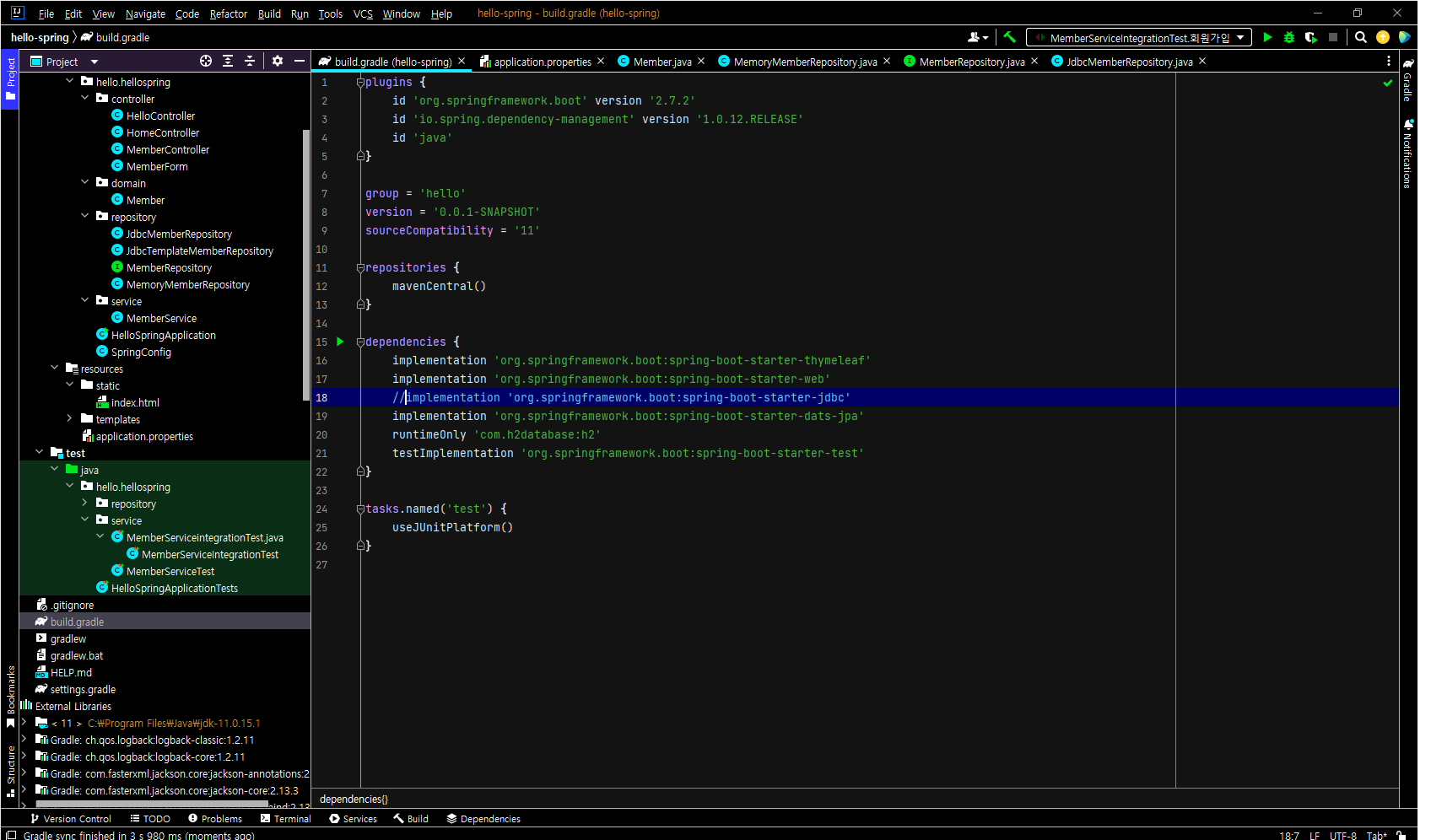Open Project panel settings gear
The height and width of the screenshot is (840, 1431).
(x=278, y=61)
